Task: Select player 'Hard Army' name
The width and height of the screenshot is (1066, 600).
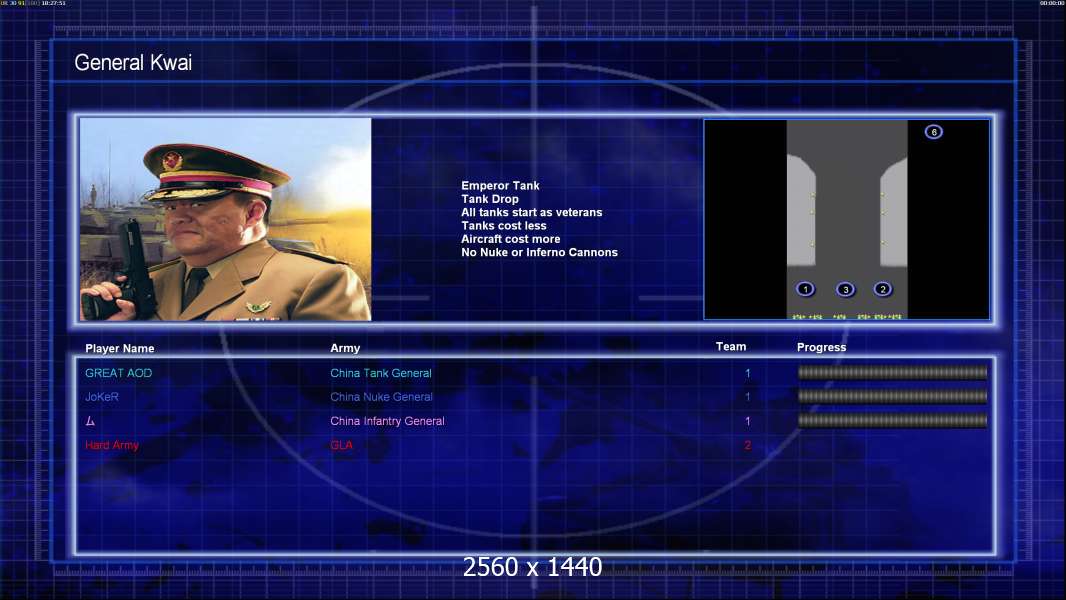Action: point(112,445)
